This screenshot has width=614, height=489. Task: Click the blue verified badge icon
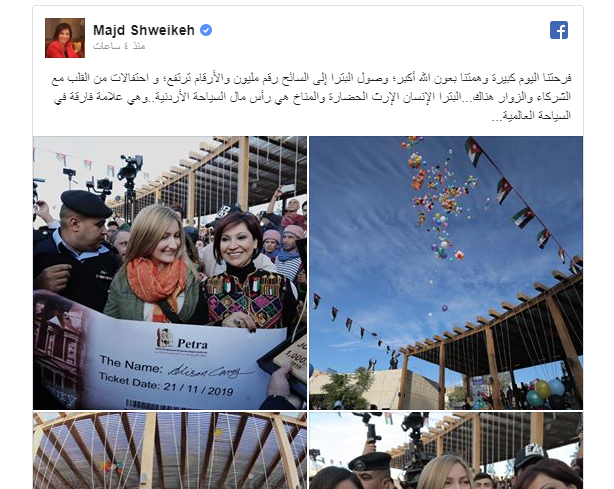point(206,30)
